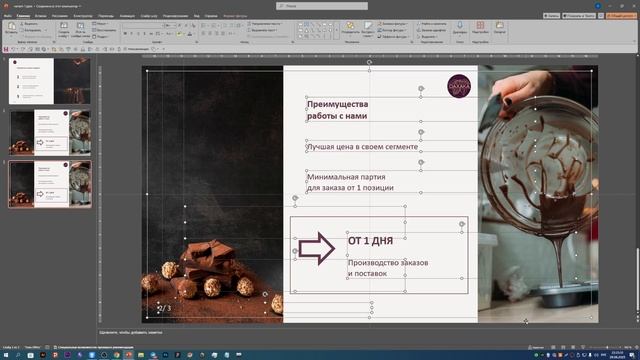Open the Paragraph group dialog launcher
The height and width of the screenshot is (360, 640).
click(293, 42)
